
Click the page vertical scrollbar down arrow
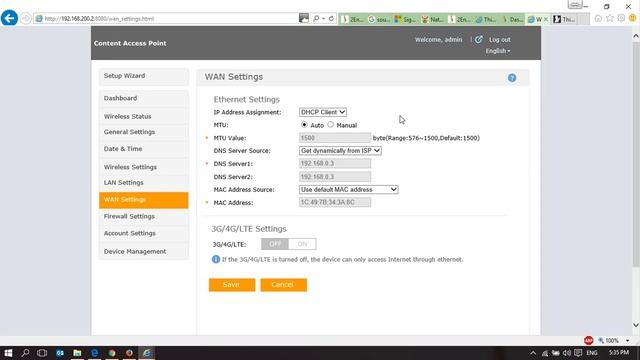click(x=636, y=325)
